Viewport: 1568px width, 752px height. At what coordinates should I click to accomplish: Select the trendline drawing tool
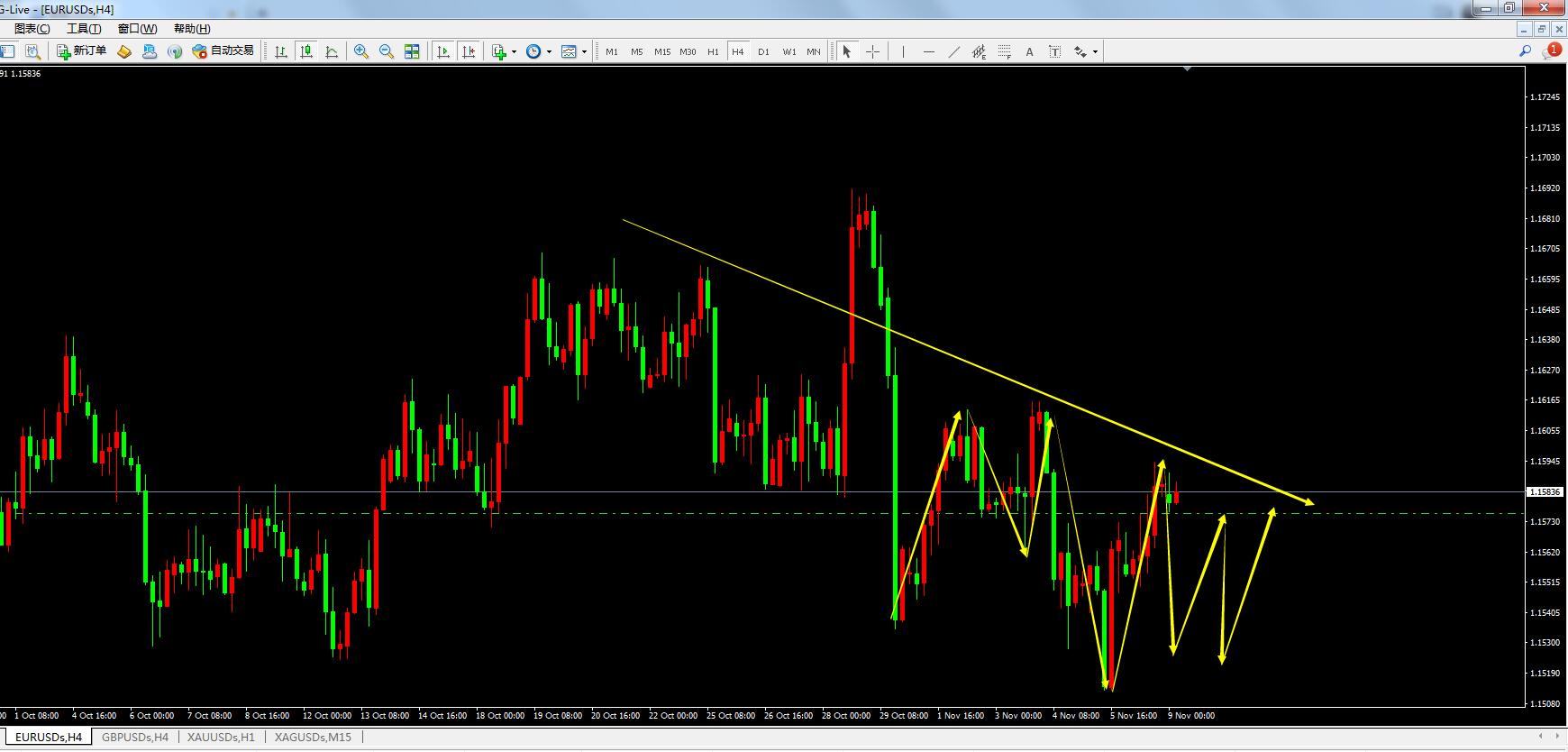pyautogui.click(x=953, y=51)
